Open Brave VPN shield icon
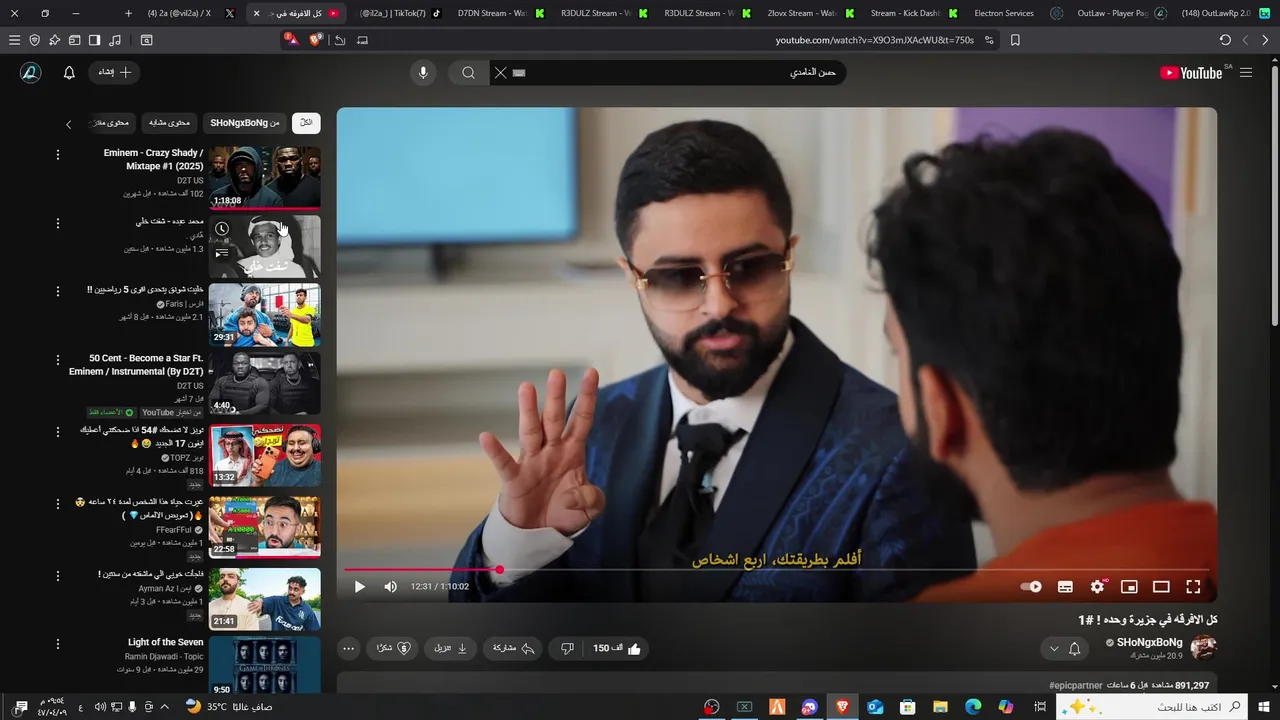The height and width of the screenshot is (720, 1280). 34,40
